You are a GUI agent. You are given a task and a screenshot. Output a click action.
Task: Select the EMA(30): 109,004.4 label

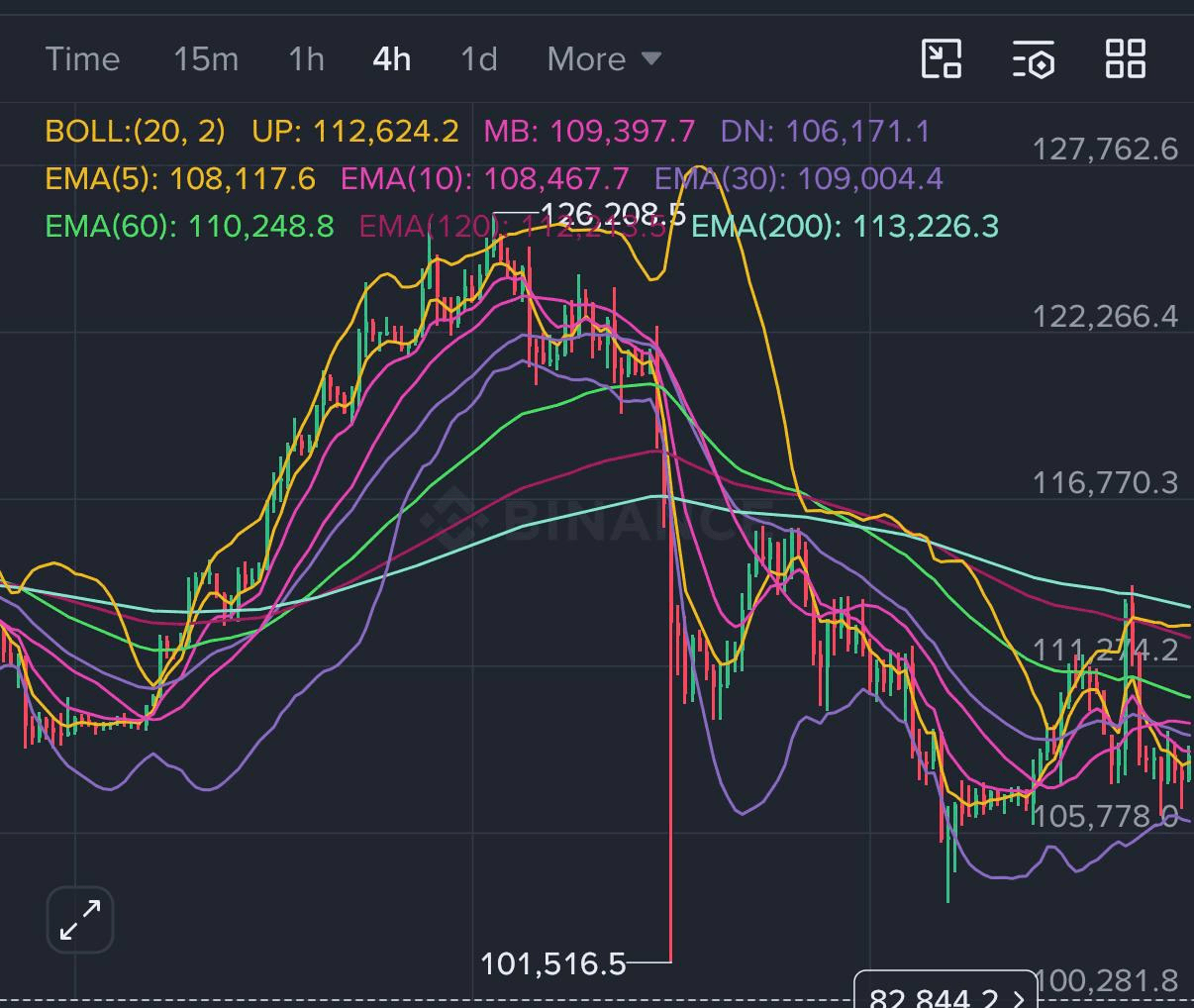pyautogui.click(x=799, y=179)
